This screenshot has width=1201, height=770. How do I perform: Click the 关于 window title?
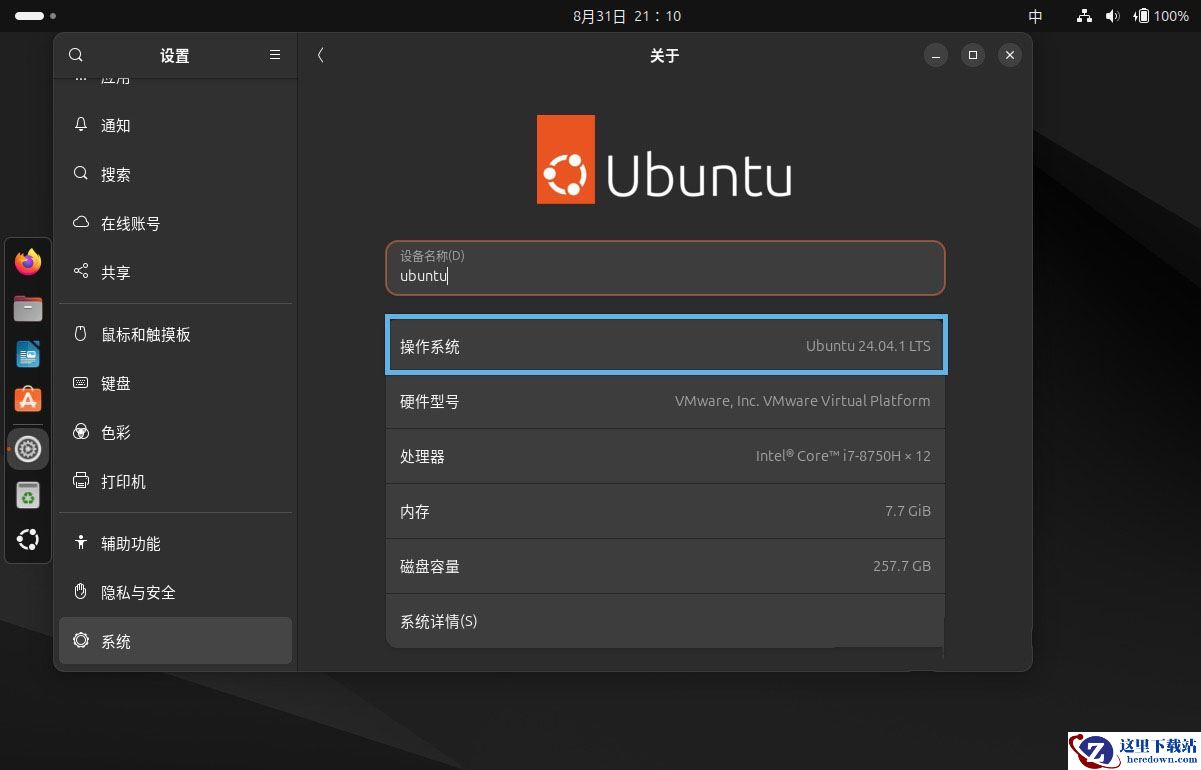[x=664, y=56]
